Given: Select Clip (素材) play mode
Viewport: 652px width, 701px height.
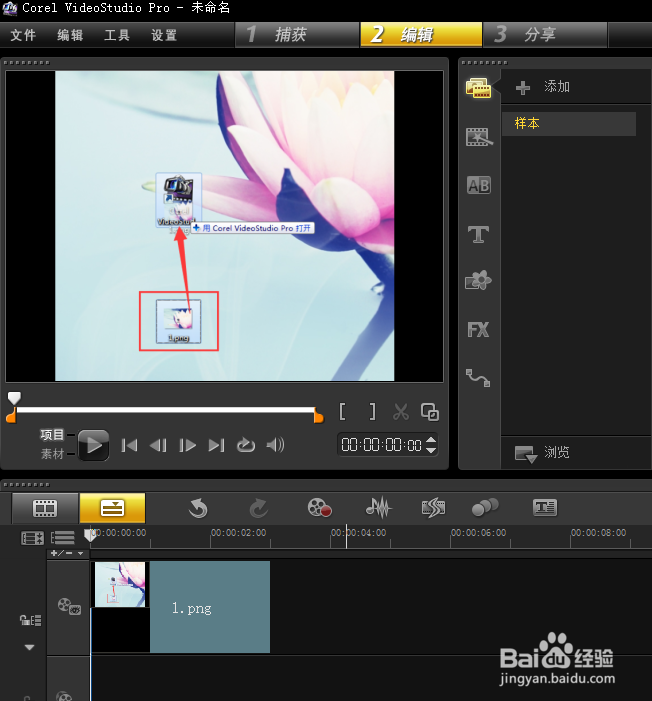Looking at the screenshot, I should (52, 454).
